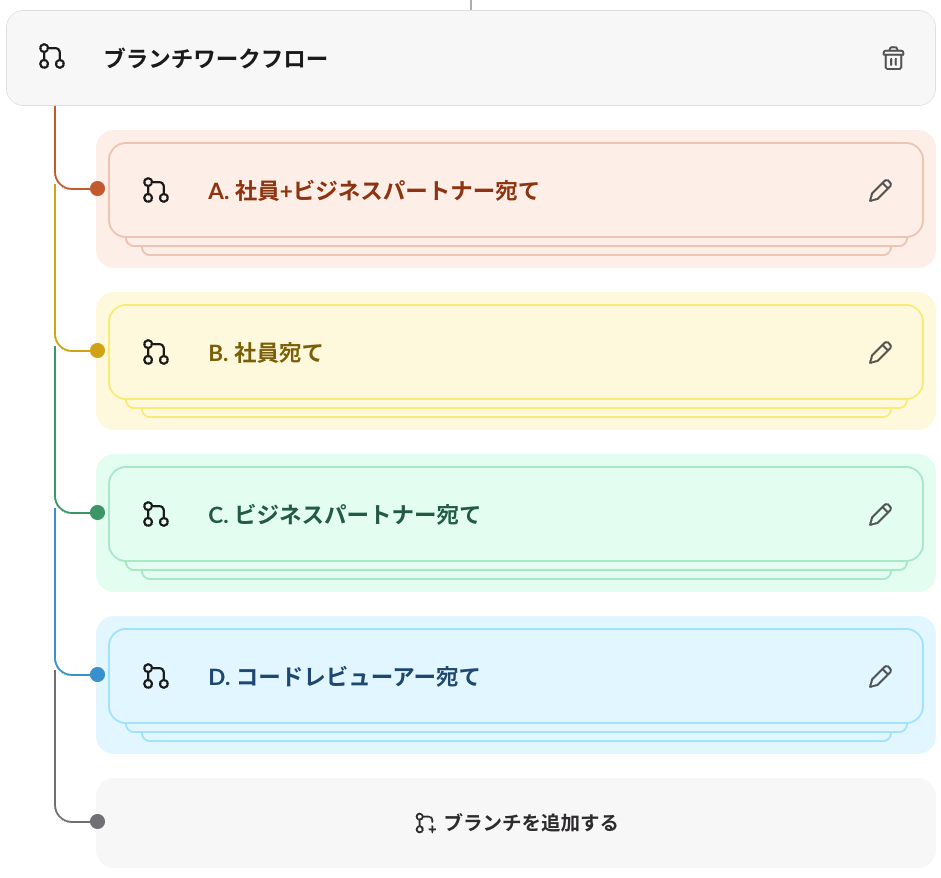Open branch A. 社員+ビジネスパートナー宛て
The height and width of the screenshot is (878, 941).
pos(373,190)
